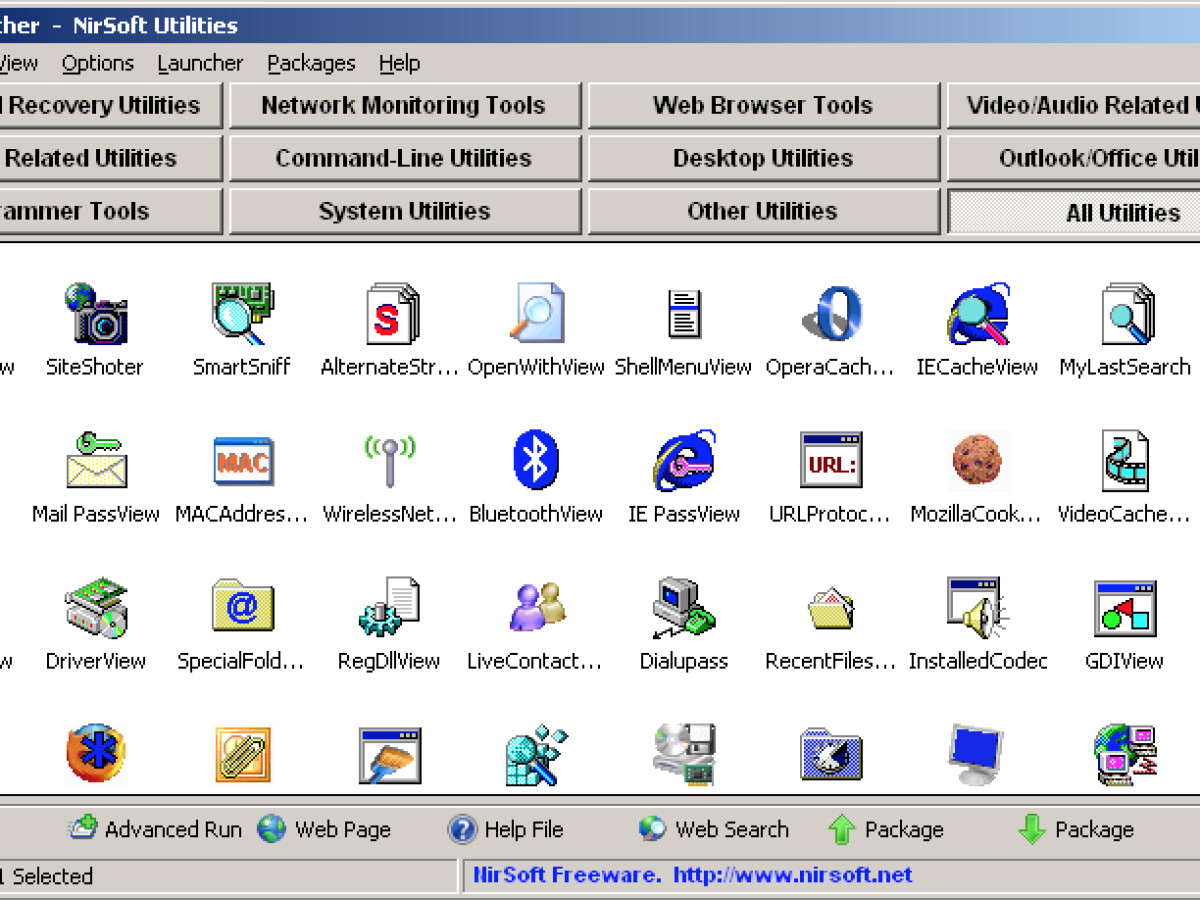Switch to the Network Monitoring Tools category
1200x900 pixels.
coord(404,104)
